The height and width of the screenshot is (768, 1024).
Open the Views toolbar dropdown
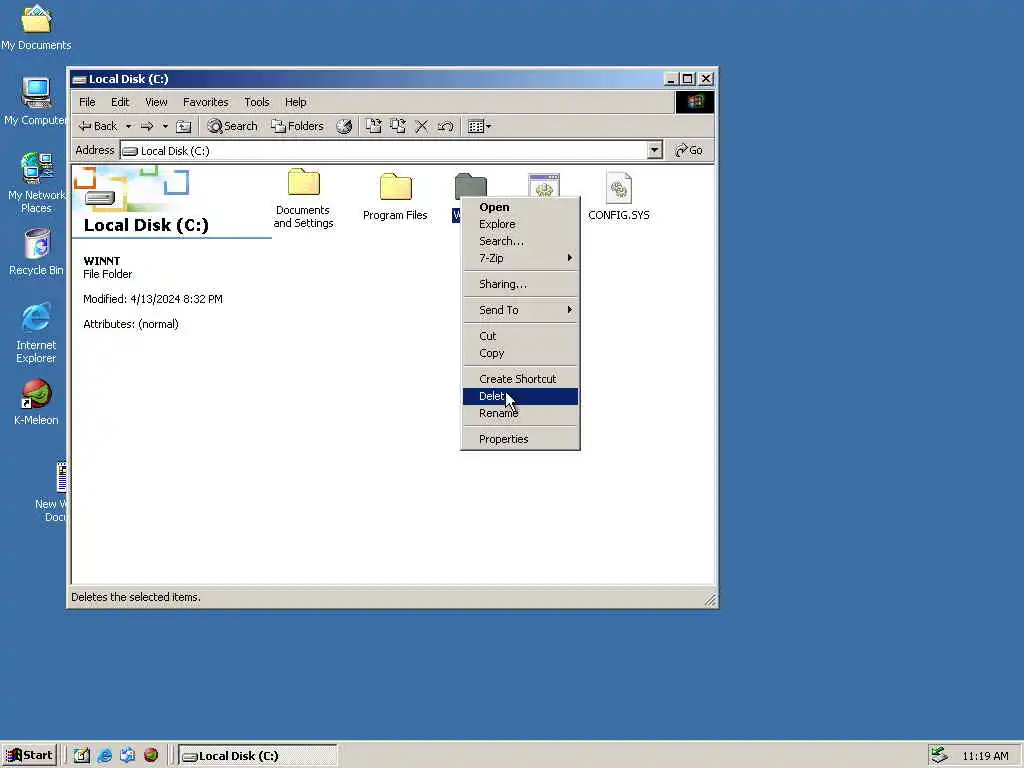[x=480, y=126]
